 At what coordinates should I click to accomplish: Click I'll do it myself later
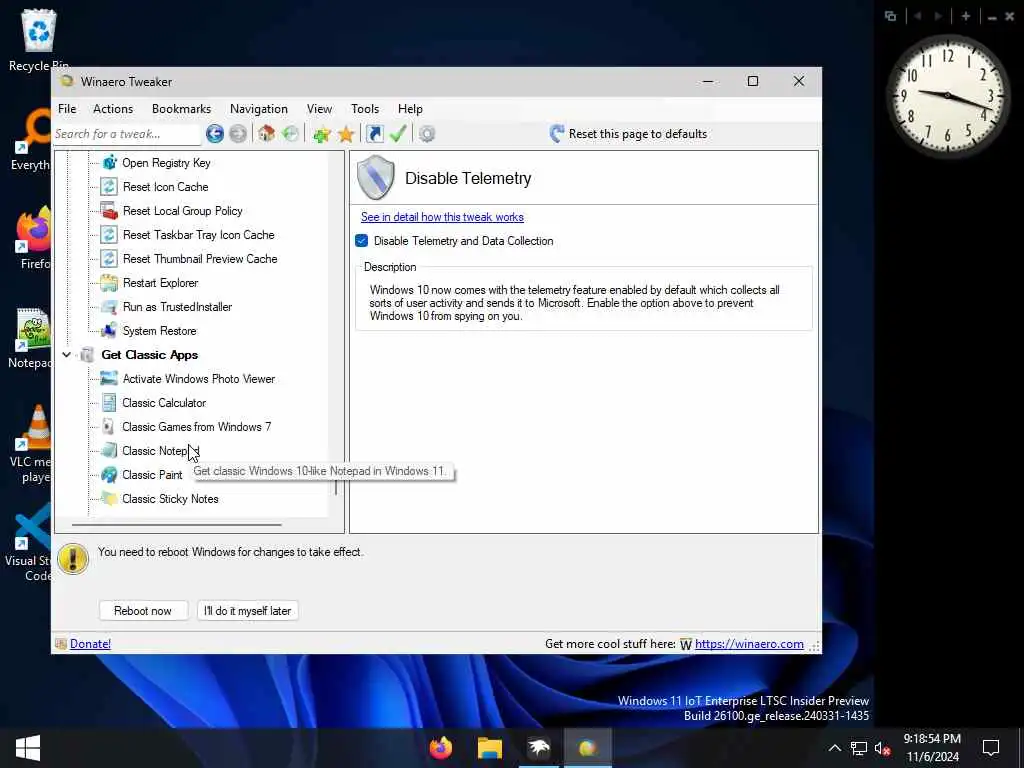248,611
